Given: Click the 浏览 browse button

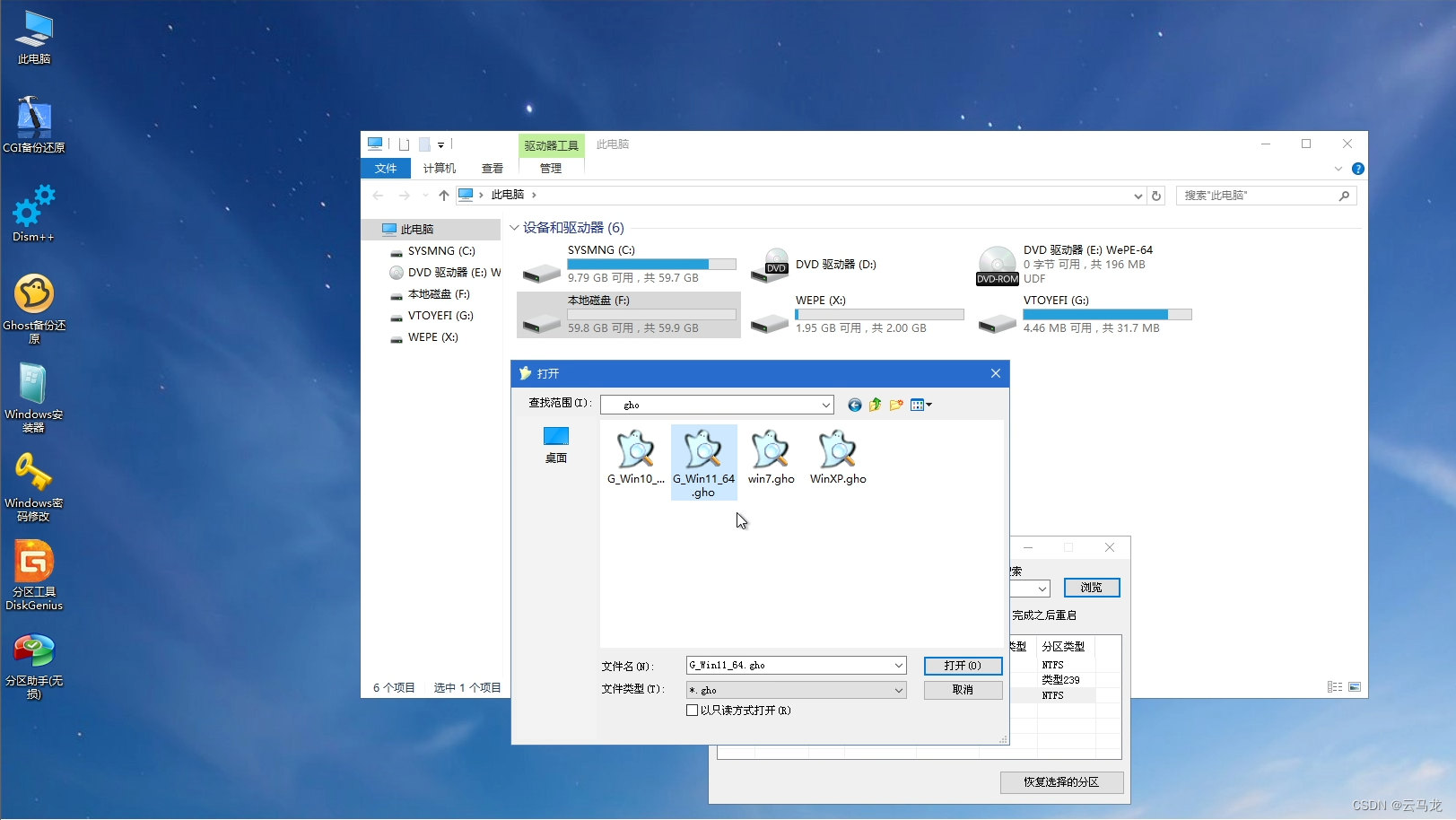Looking at the screenshot, I should click(x=1090, y=588).
